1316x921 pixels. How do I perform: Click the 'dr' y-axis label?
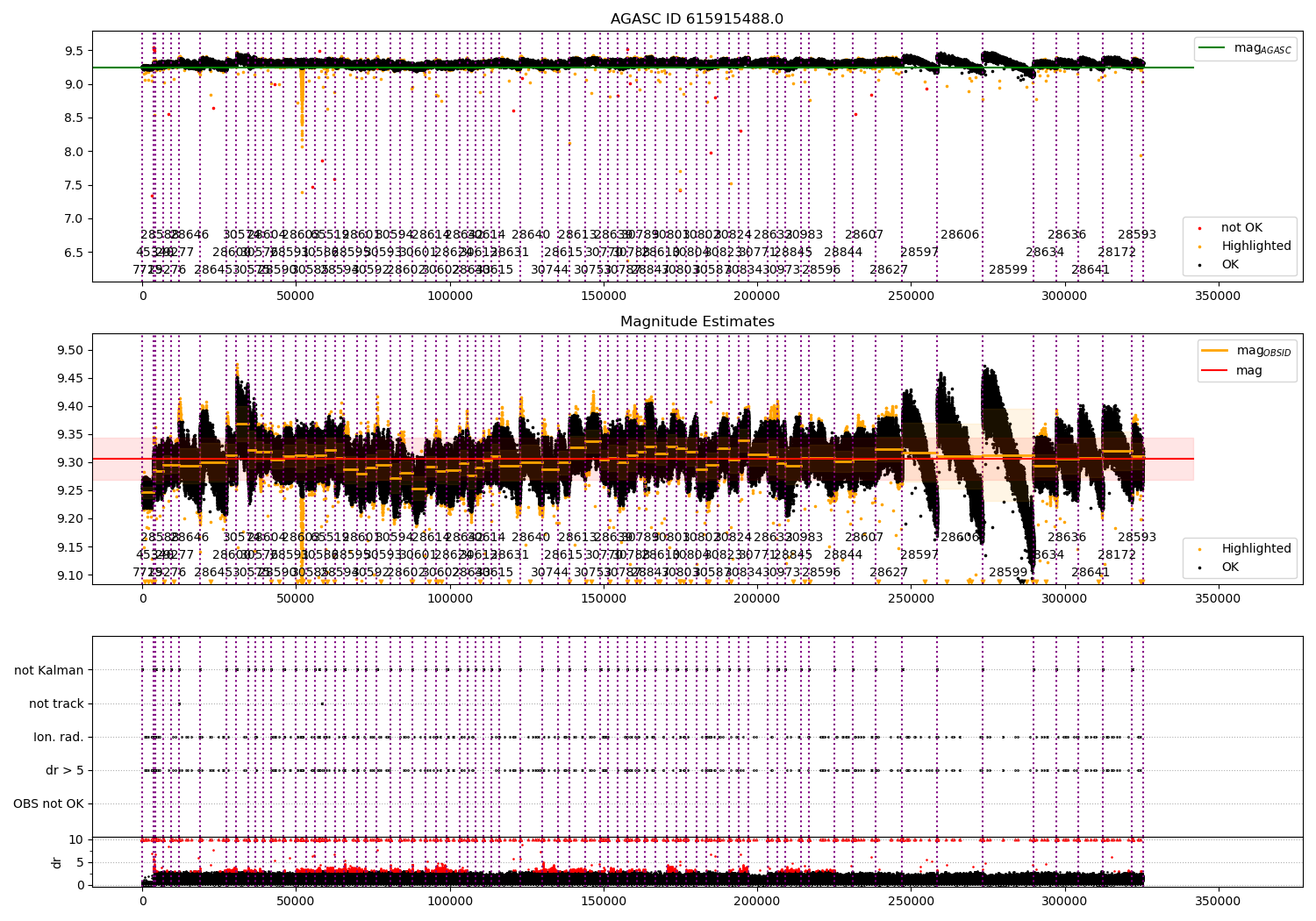coord(57,862)
